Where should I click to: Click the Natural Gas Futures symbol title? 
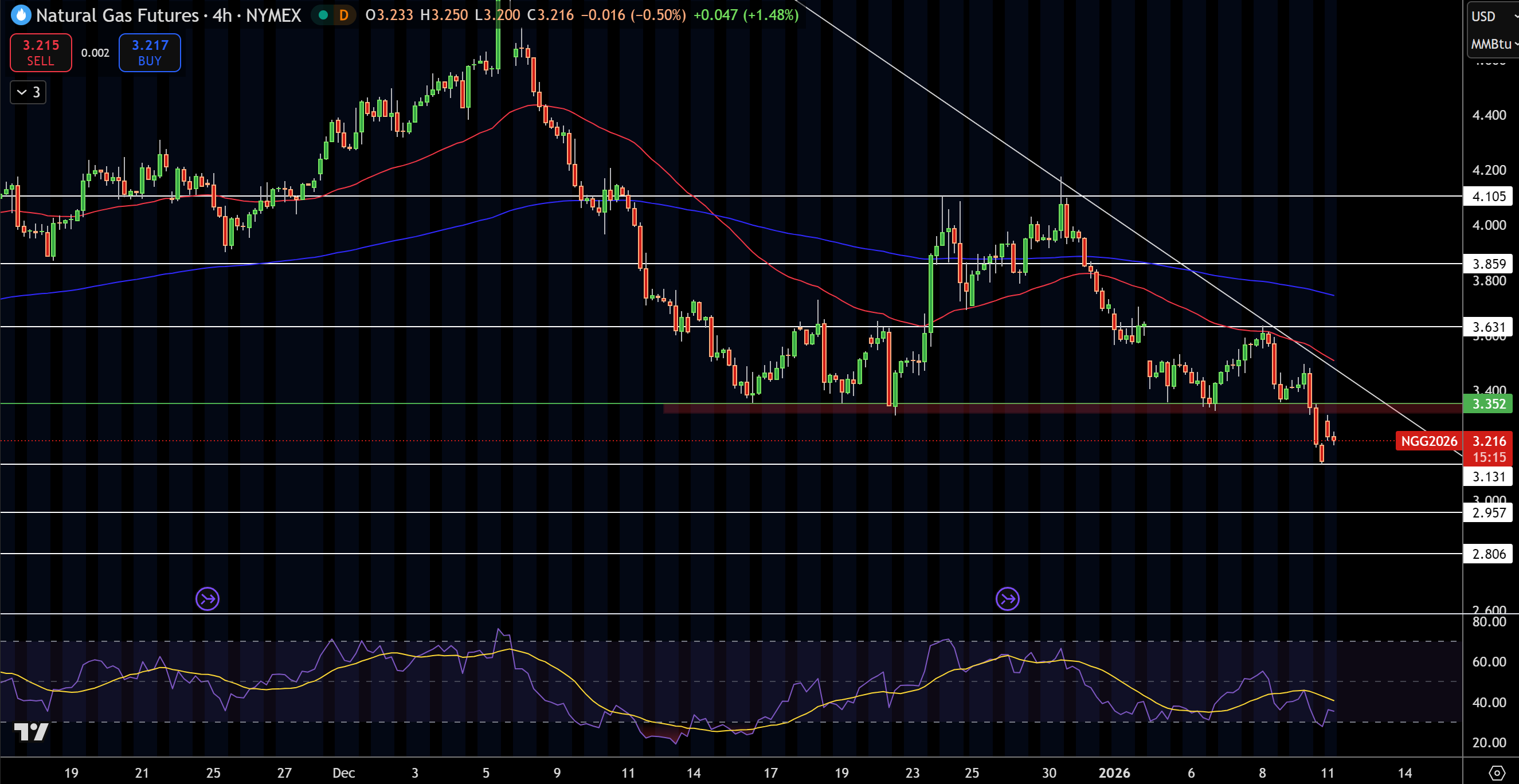[117, 15]
